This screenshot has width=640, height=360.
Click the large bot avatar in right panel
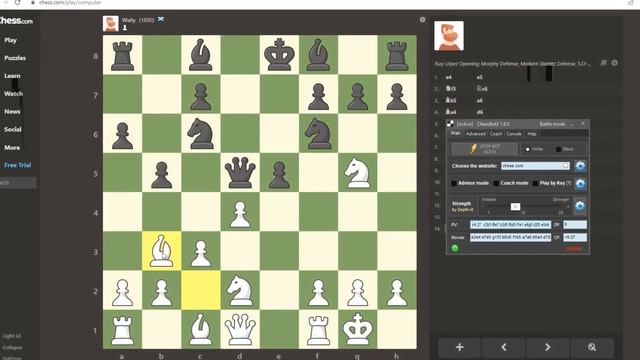449,36
